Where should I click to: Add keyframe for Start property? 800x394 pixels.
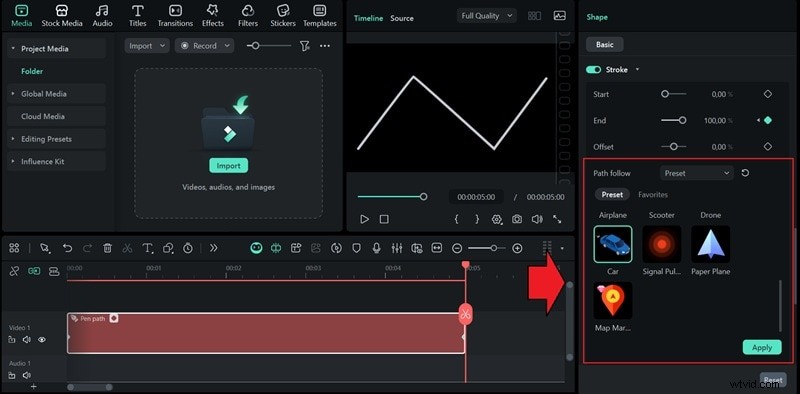(767, 94)
